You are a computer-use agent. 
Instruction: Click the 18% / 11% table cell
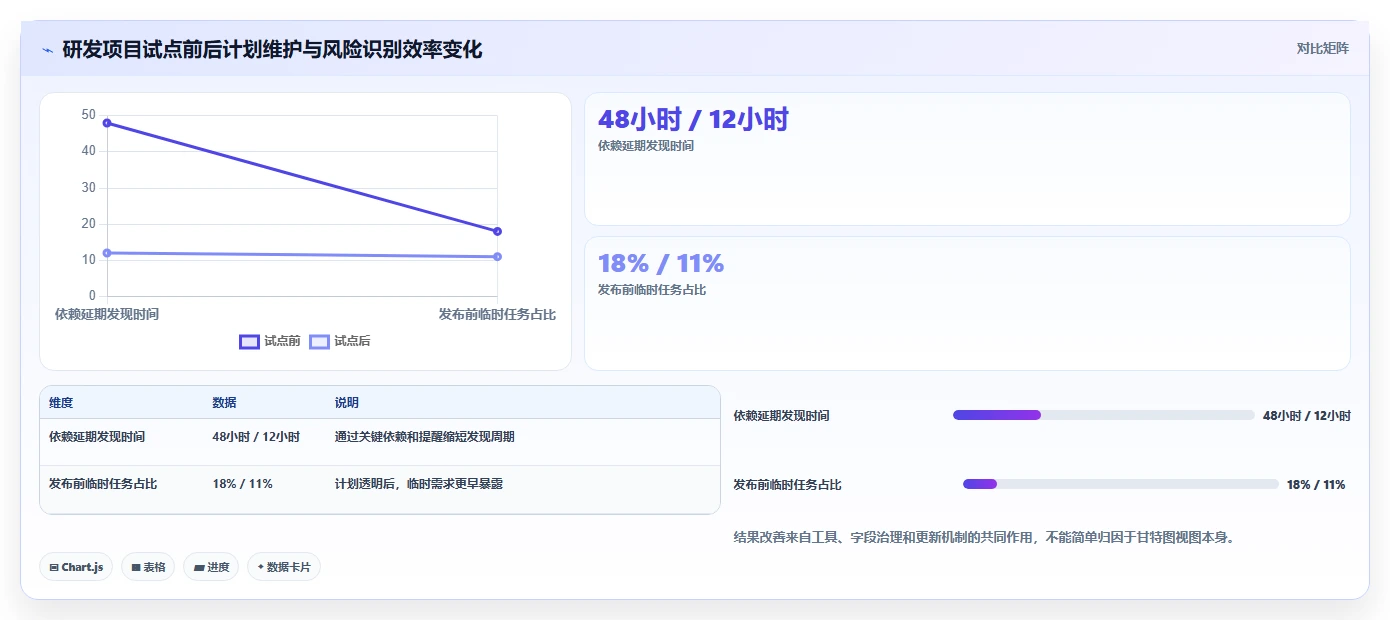242,484
